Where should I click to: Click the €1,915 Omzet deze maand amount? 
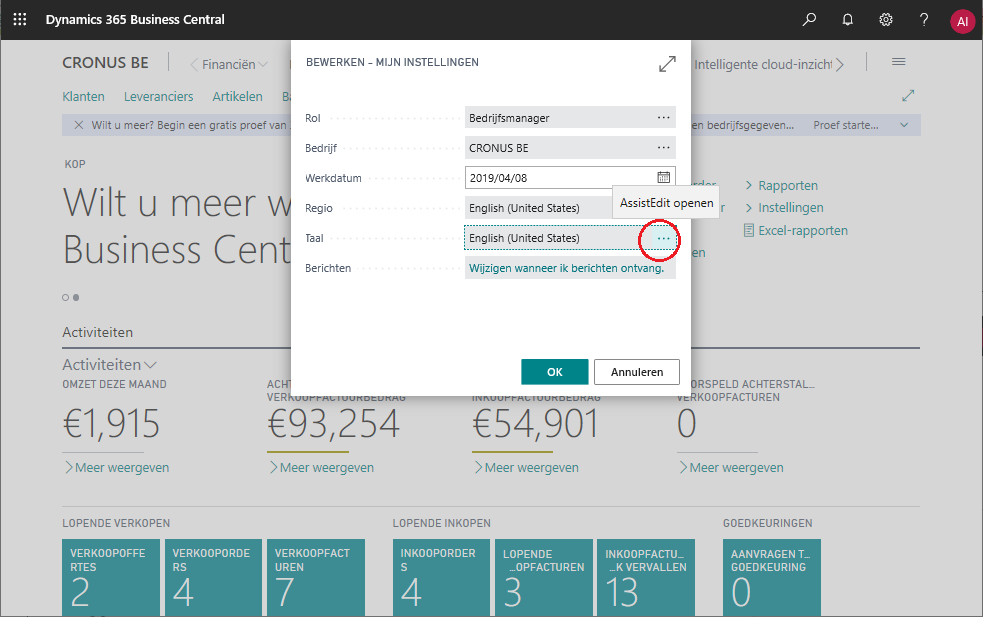[111, 423]
